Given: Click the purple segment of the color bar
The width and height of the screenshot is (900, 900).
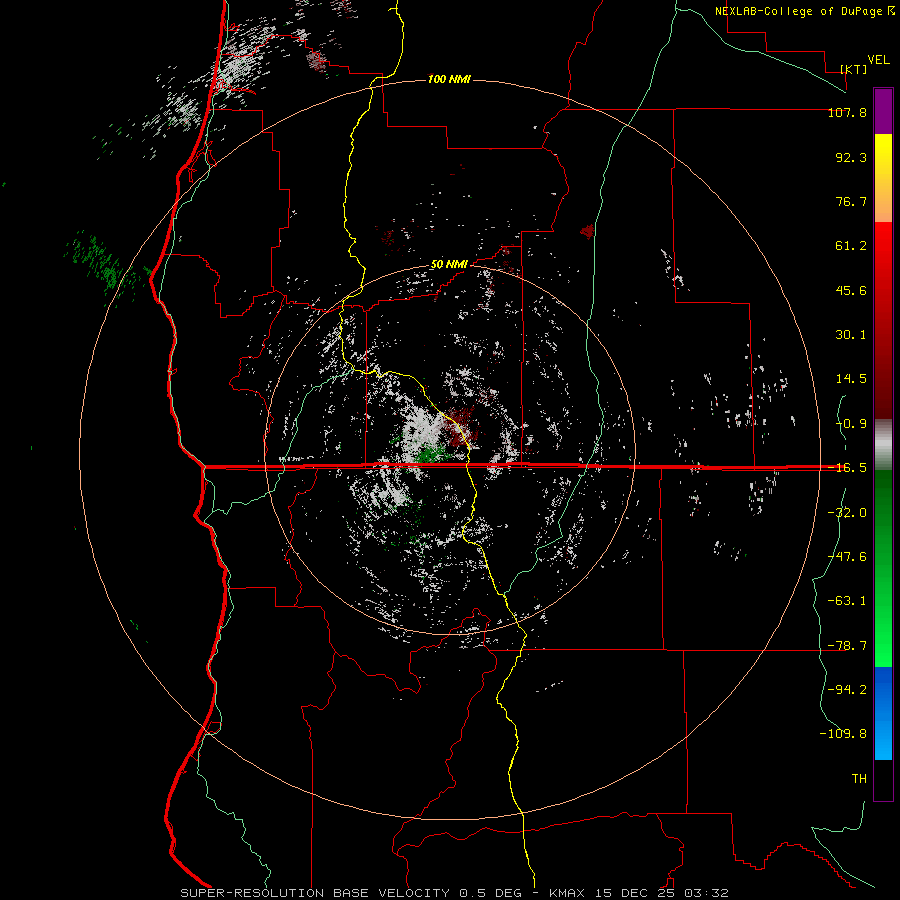Looking at the screenshot, I should click(883, 111).
